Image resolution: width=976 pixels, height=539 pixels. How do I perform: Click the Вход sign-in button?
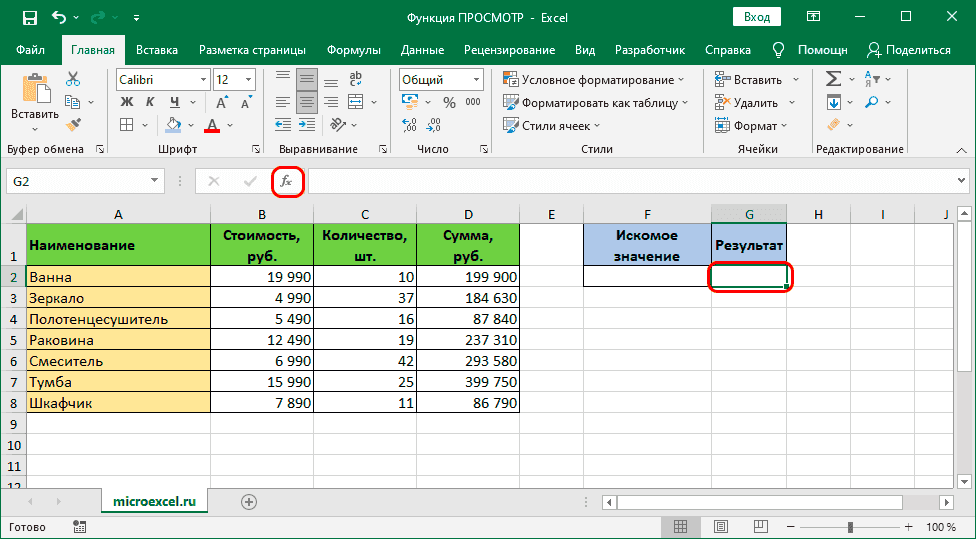click(x=757, y=17)
